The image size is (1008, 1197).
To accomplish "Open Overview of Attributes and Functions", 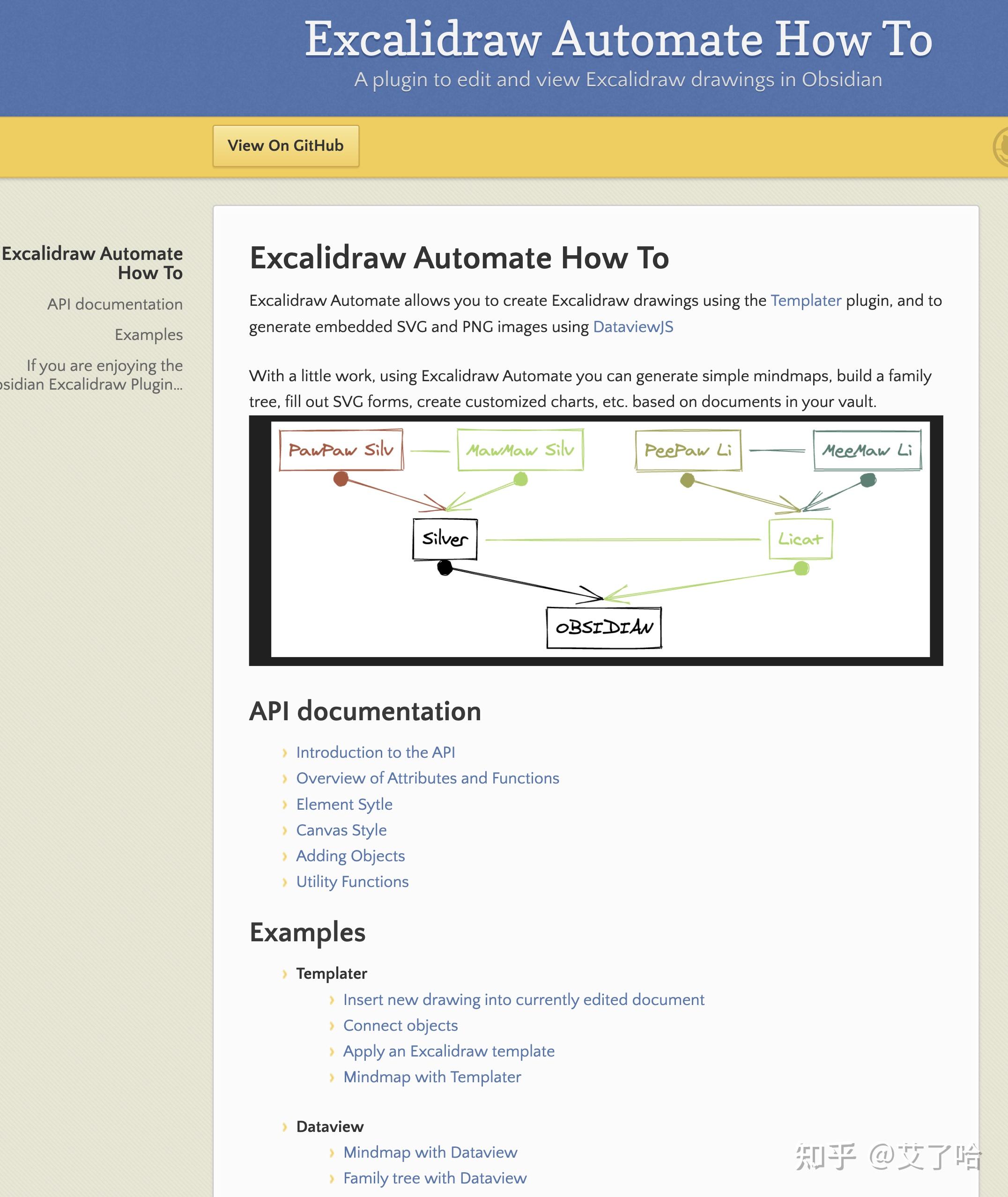I will pos(428,778).
